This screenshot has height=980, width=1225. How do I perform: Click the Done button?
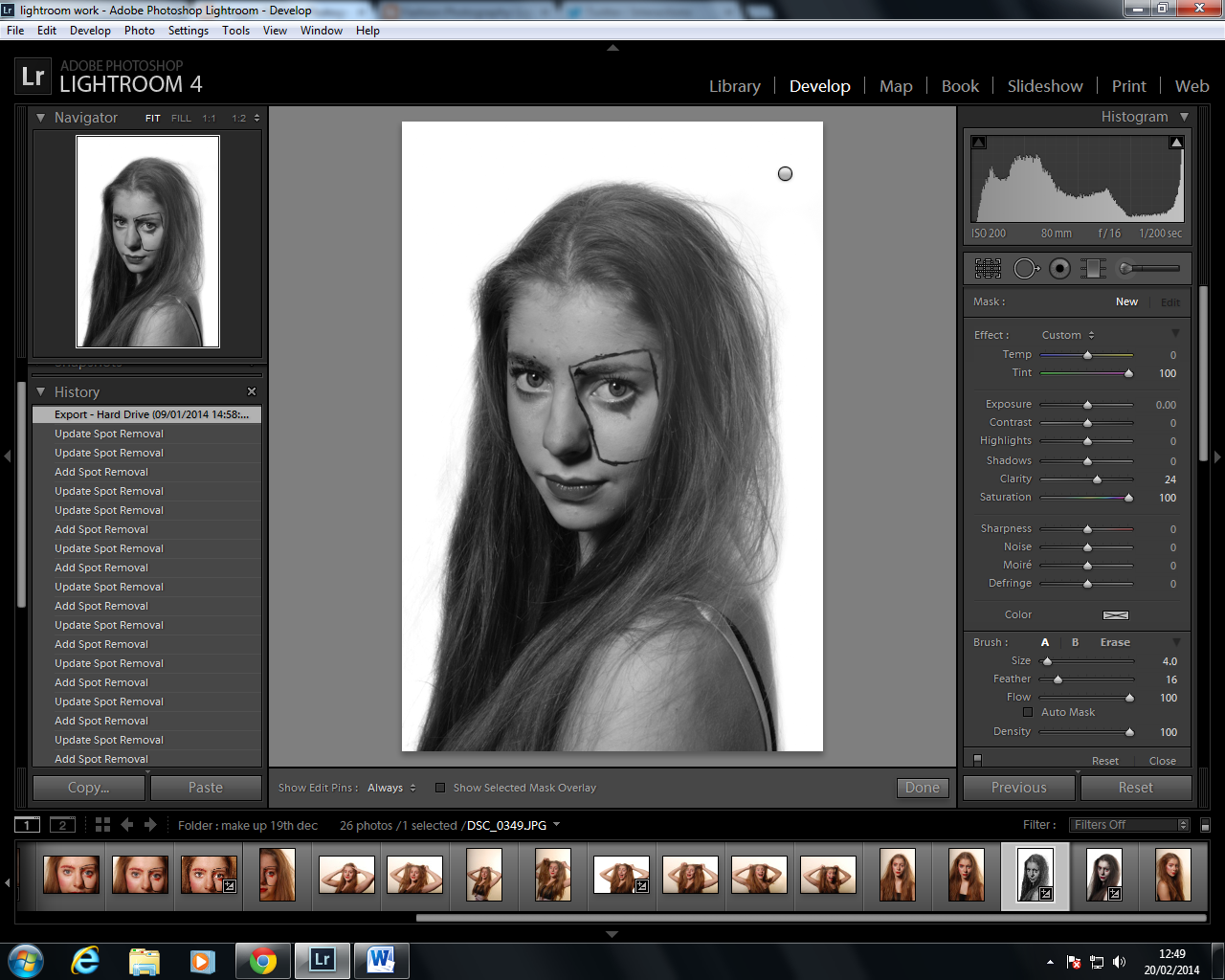[x=922, y=788]
